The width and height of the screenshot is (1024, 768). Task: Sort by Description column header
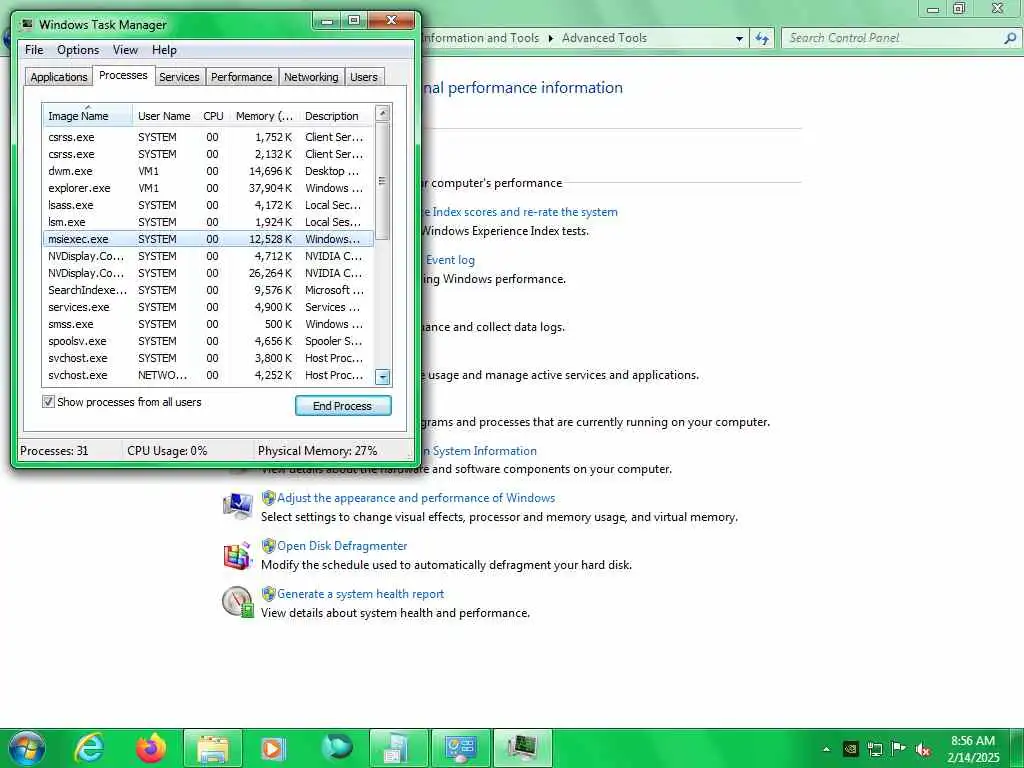(x=336, y=116)
